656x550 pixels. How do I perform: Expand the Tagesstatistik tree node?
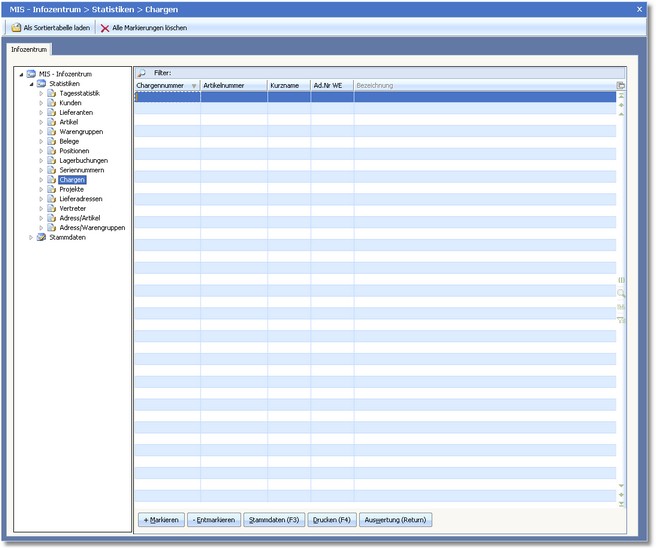(41, 93)
